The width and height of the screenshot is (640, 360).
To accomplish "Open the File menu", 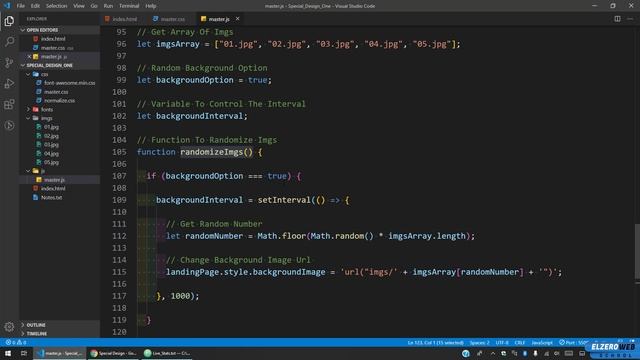I will pyautogui.click(x=20, y=6).
